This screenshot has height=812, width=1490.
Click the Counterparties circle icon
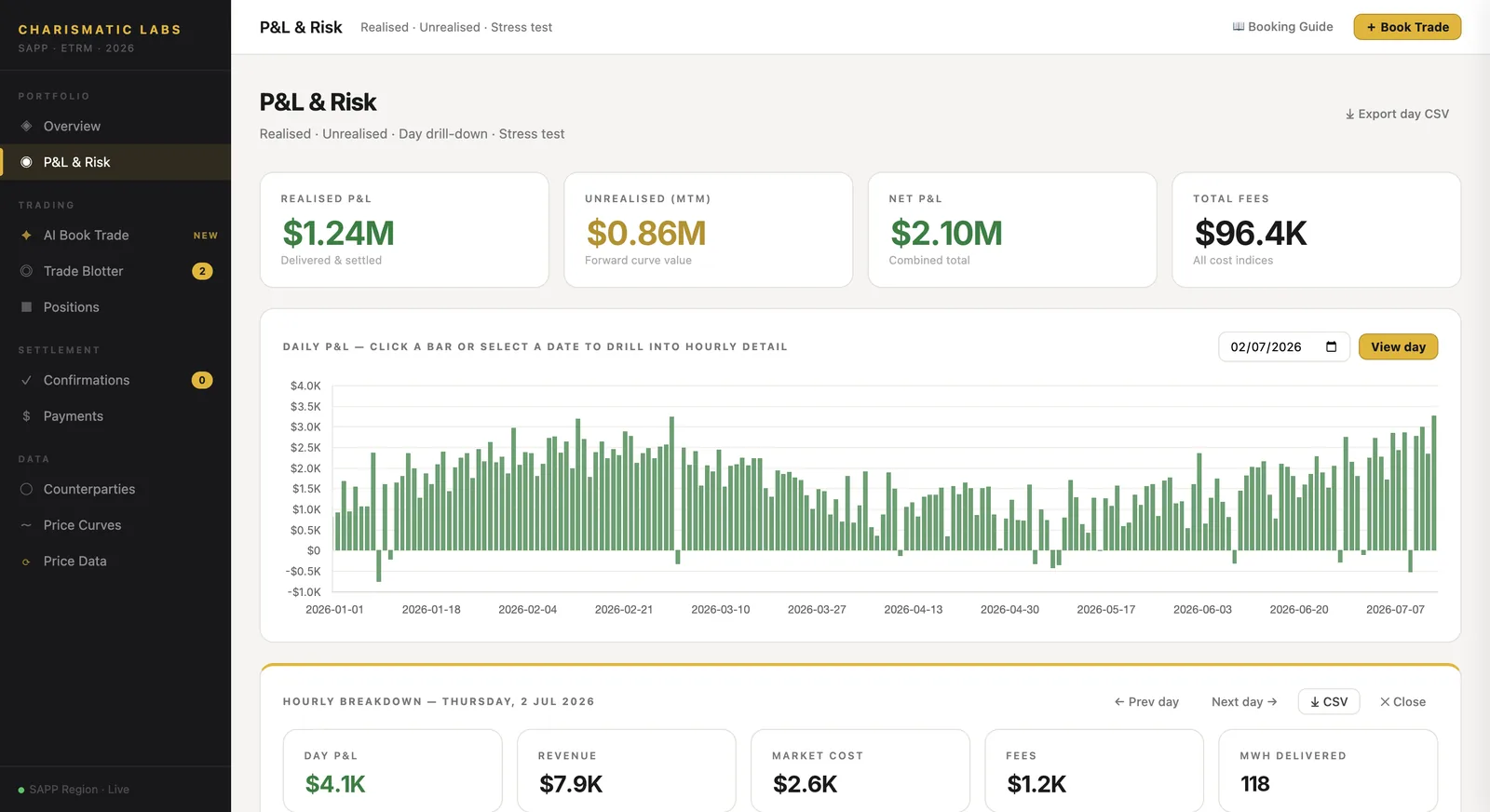click(26, 489)
